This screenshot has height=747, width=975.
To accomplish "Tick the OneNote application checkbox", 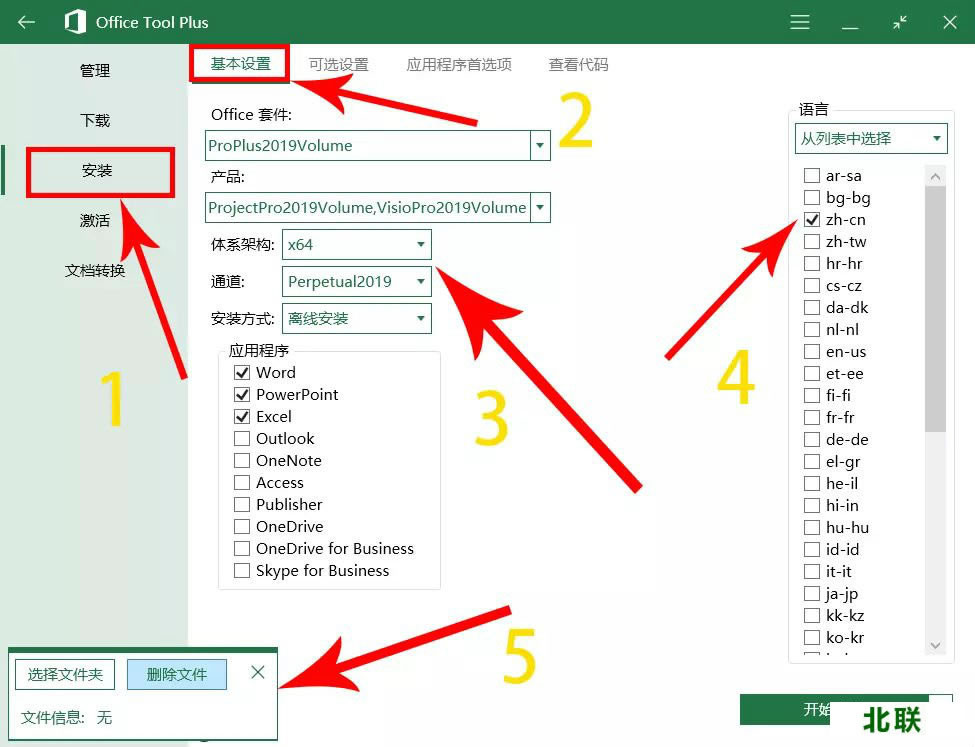I will click(242, 461).
